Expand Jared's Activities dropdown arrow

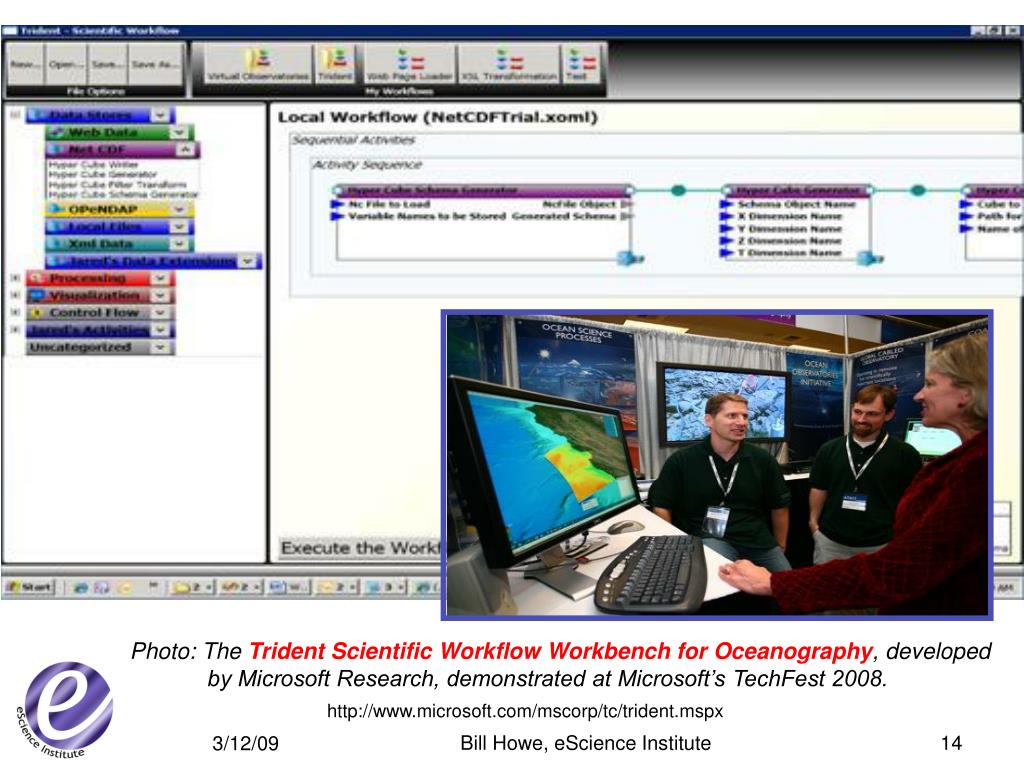(161, 330)
